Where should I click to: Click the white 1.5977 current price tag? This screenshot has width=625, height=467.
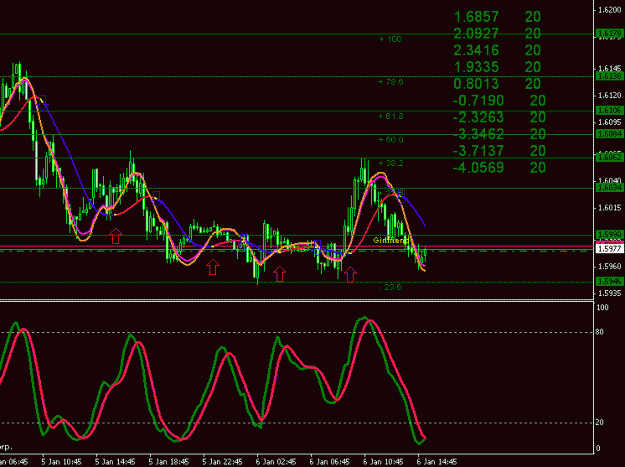(609, 249)
